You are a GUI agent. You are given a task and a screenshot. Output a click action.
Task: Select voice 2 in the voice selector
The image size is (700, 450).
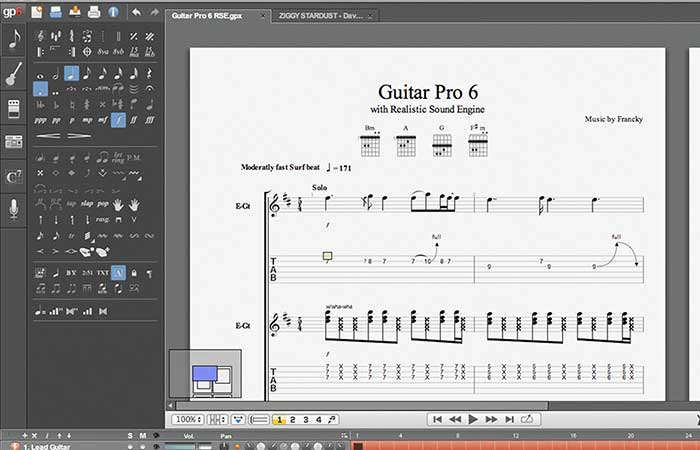tap(292, 419)
